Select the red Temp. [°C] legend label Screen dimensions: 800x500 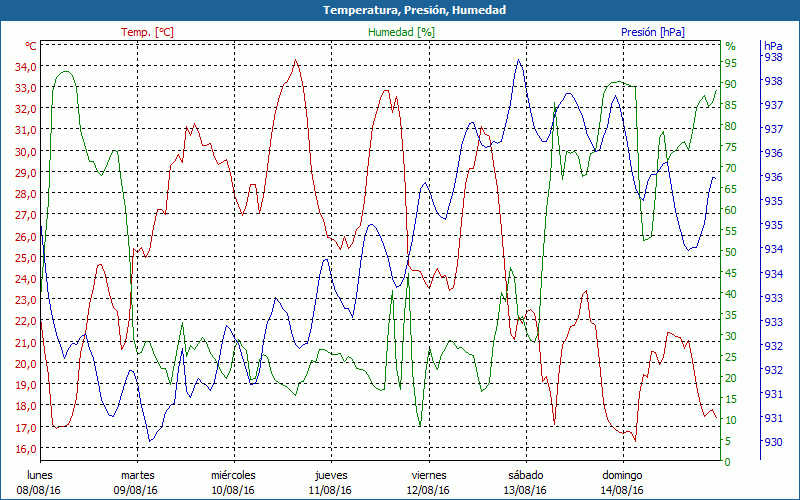(x=147, y=32)
